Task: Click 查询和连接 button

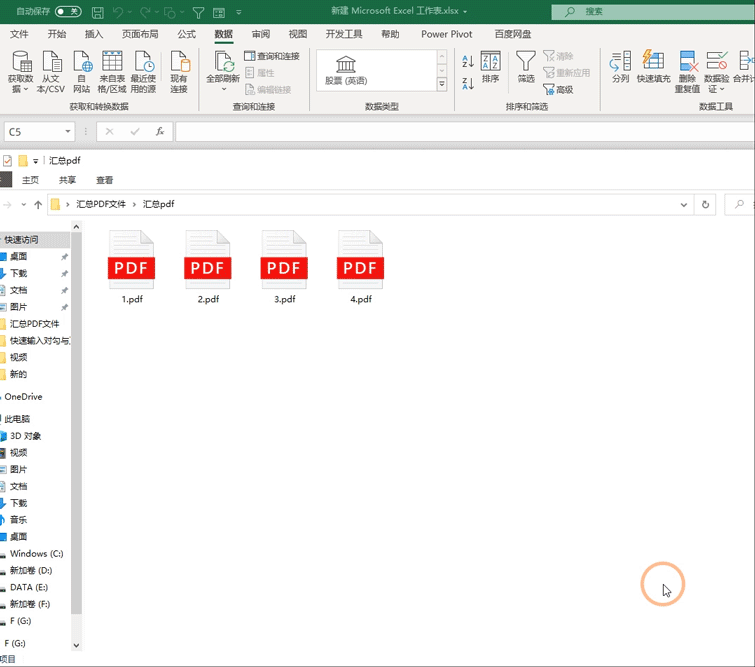Action: pyautogui.click(x=272, y=56)
